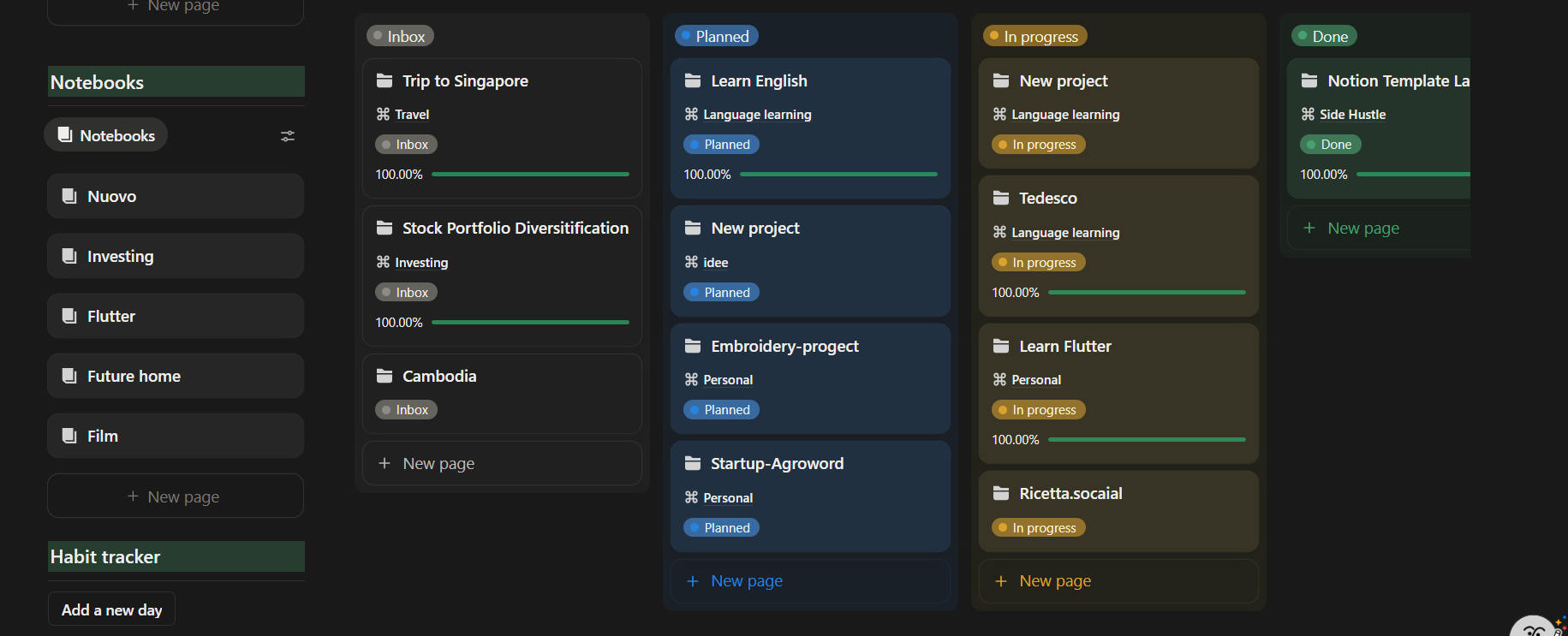The image size is (1568, 636).
Task: Click the relation icon next to Travel
Action: 383,115
